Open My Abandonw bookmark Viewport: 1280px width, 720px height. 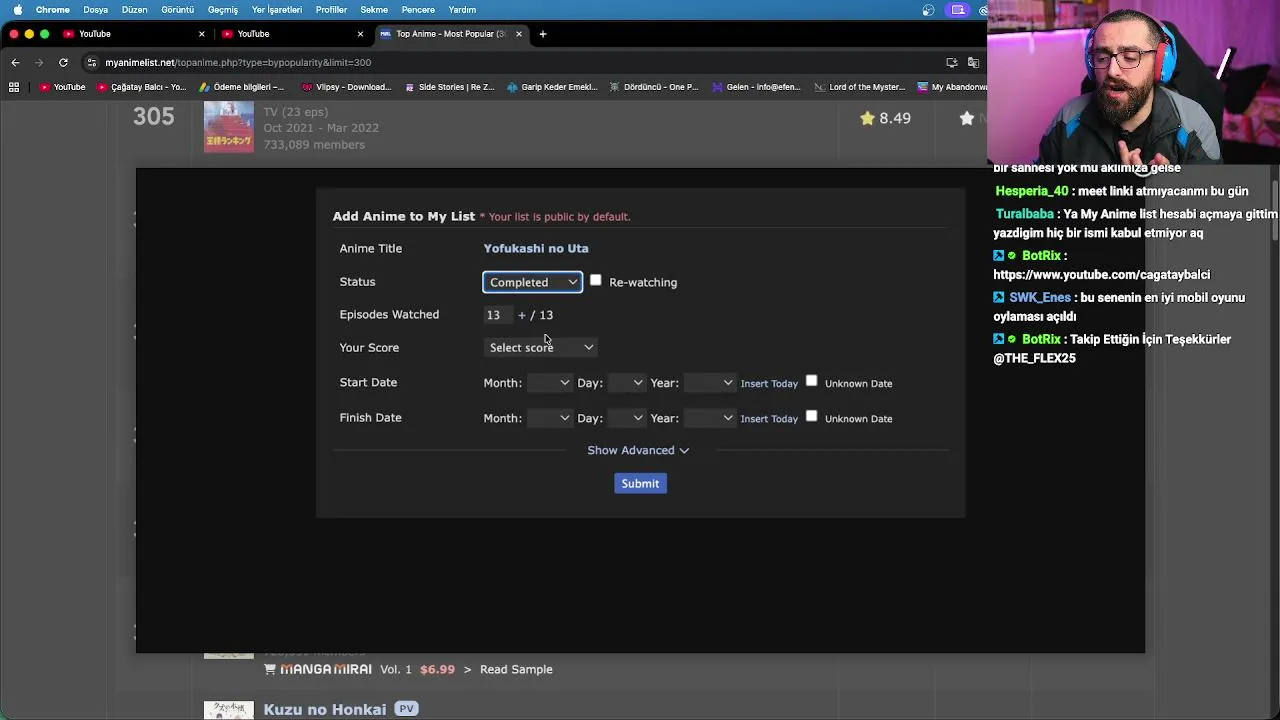point(951,87)
